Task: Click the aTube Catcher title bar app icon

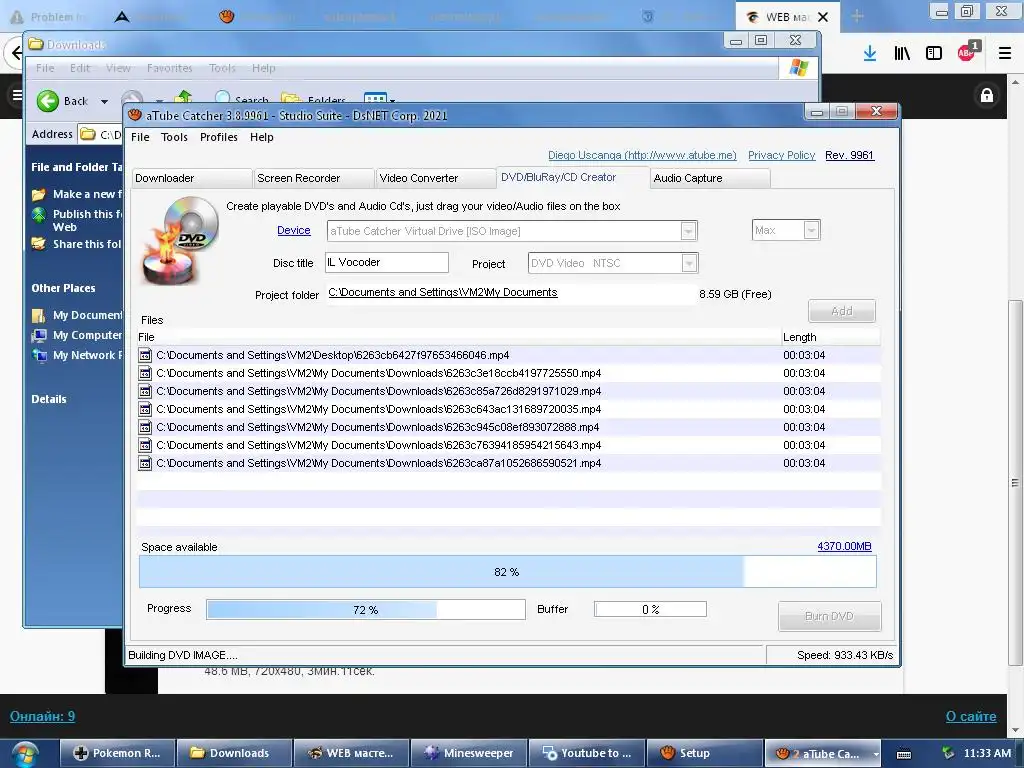Action: tap(135, 116)
